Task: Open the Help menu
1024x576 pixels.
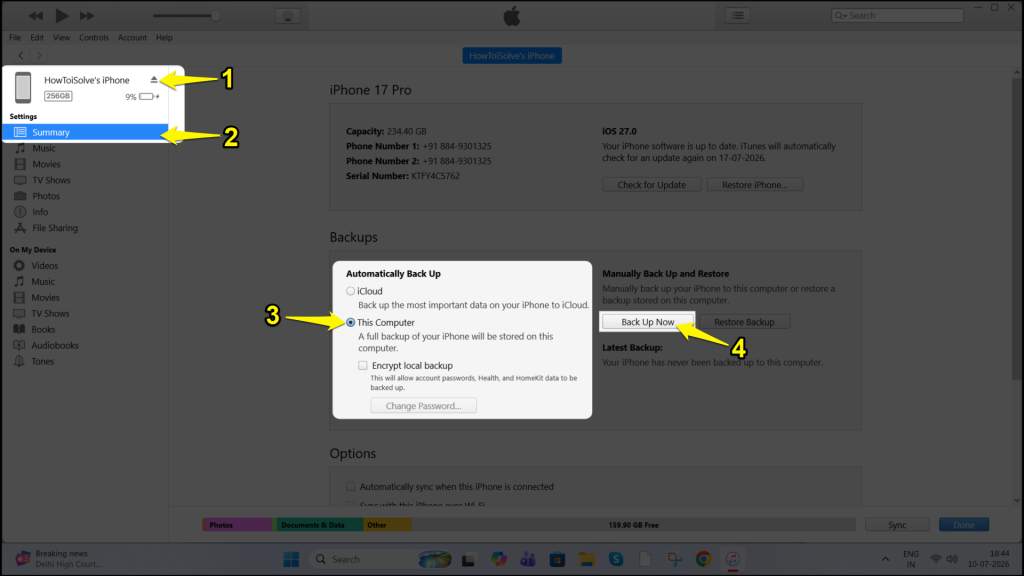Action: 164,37
